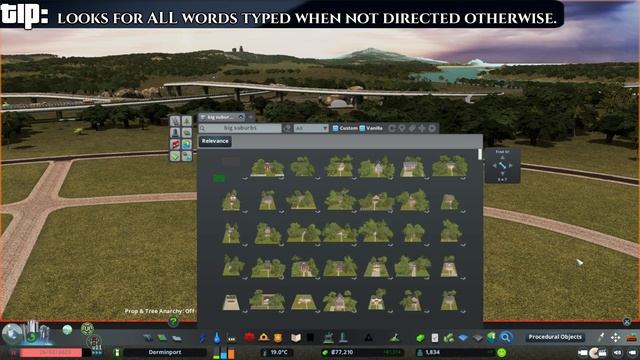Click the right arrow in rotation panel
Image resolution: width=640 pixels, height=360 pixels.
(511, 166)
